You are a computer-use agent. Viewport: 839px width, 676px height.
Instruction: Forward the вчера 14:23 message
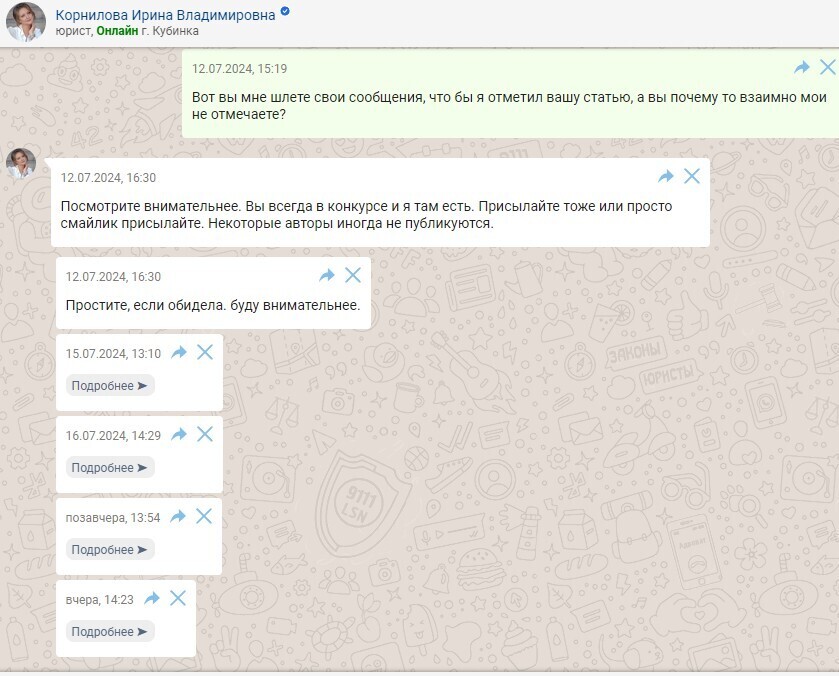tap(152, 598)
